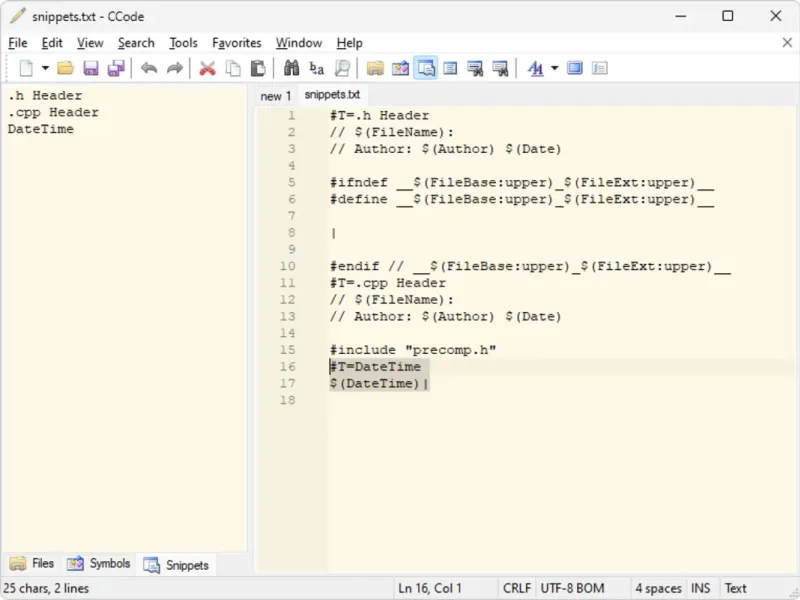Open the Tools menu
Screen dimensions: 800x600
pyautogui.click(x=183, y=43)
